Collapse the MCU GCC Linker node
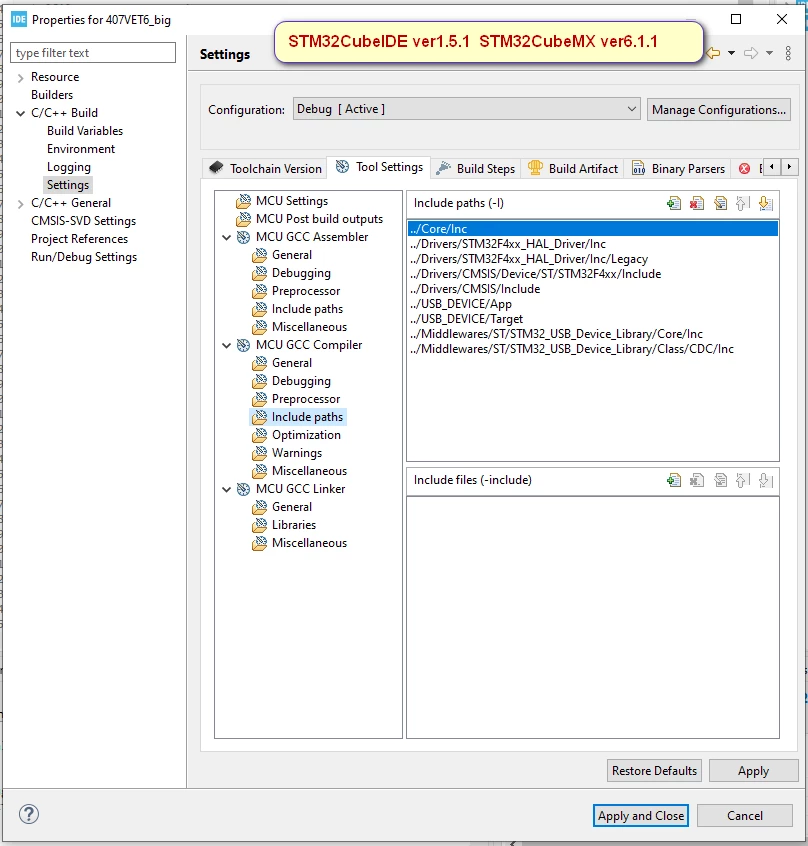The image size is (808, 846). pyautogui.click(x=227, y=489)
